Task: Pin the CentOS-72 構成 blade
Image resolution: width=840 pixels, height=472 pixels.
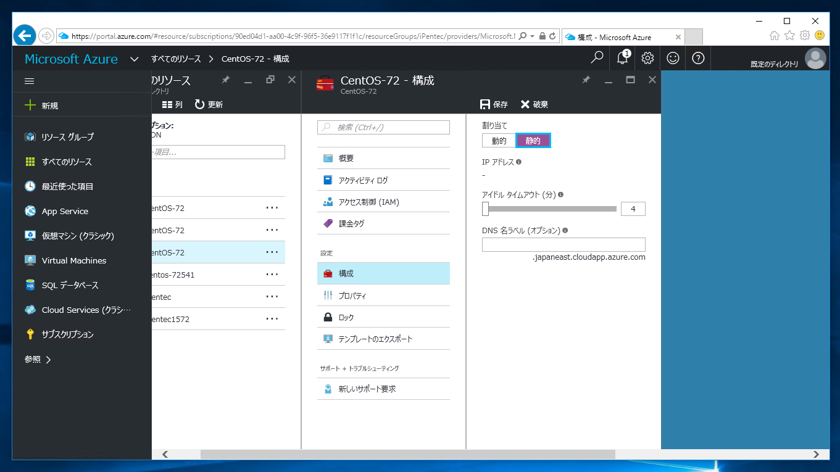Action: pyautogui.click(x=586, y=80)
